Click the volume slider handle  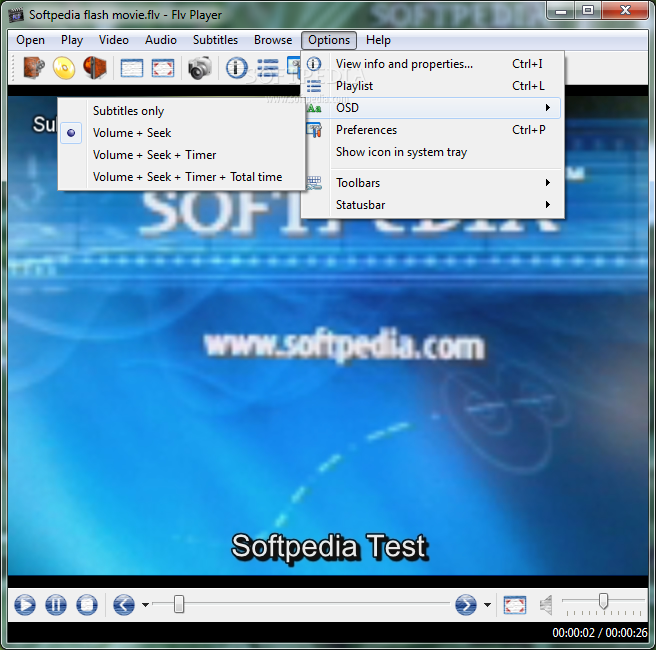[x=603, y=601]
